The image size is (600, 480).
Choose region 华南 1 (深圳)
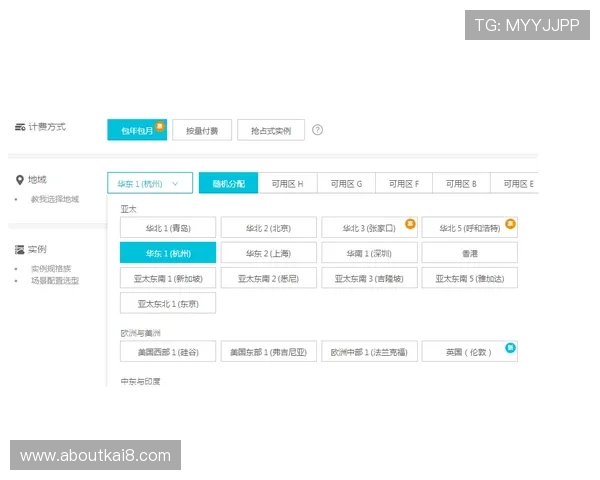click(x=369, y=253)
